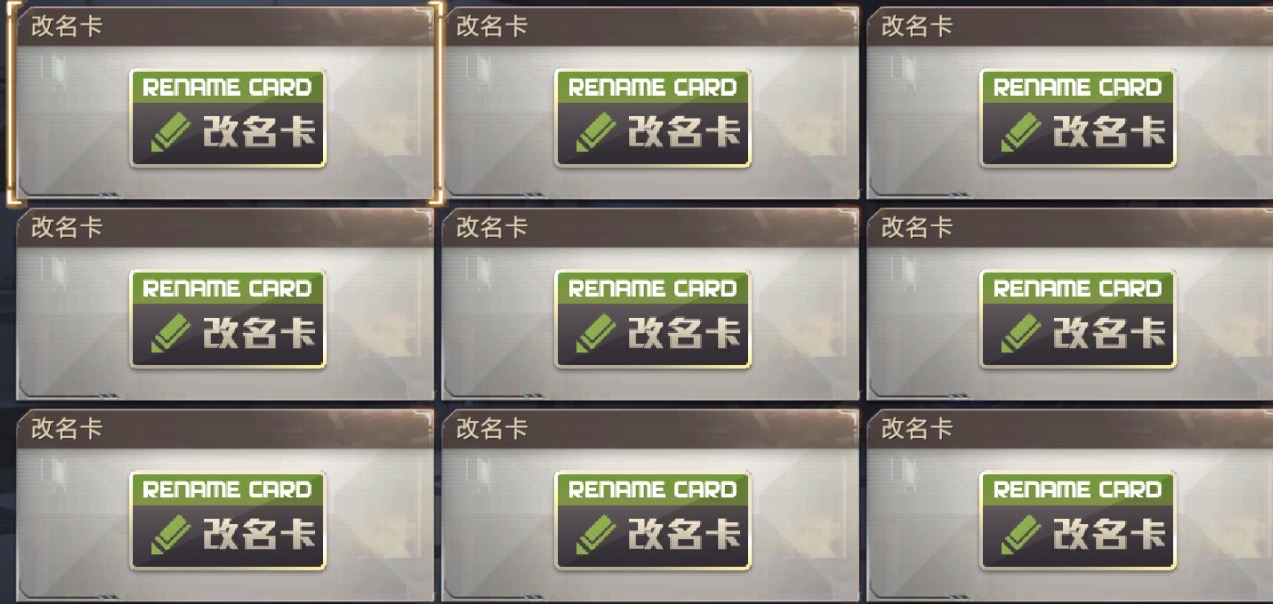
Task: Select the RENAME CARD badge in the bottom-middle card
Action: 653,520
